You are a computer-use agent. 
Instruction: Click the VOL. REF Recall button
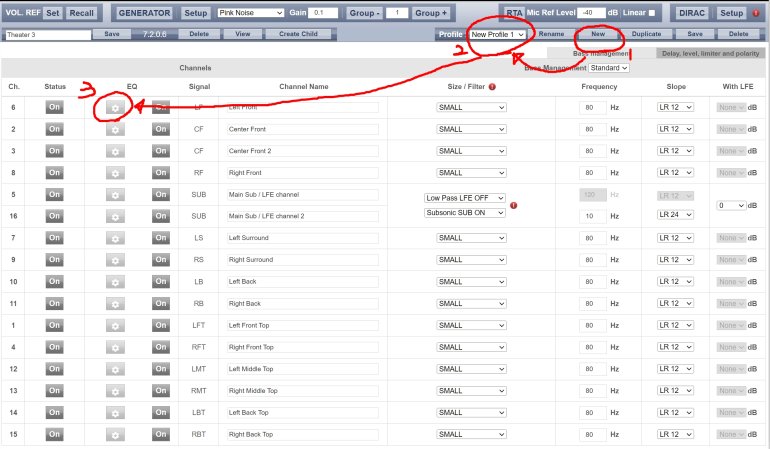click(82, 13)
